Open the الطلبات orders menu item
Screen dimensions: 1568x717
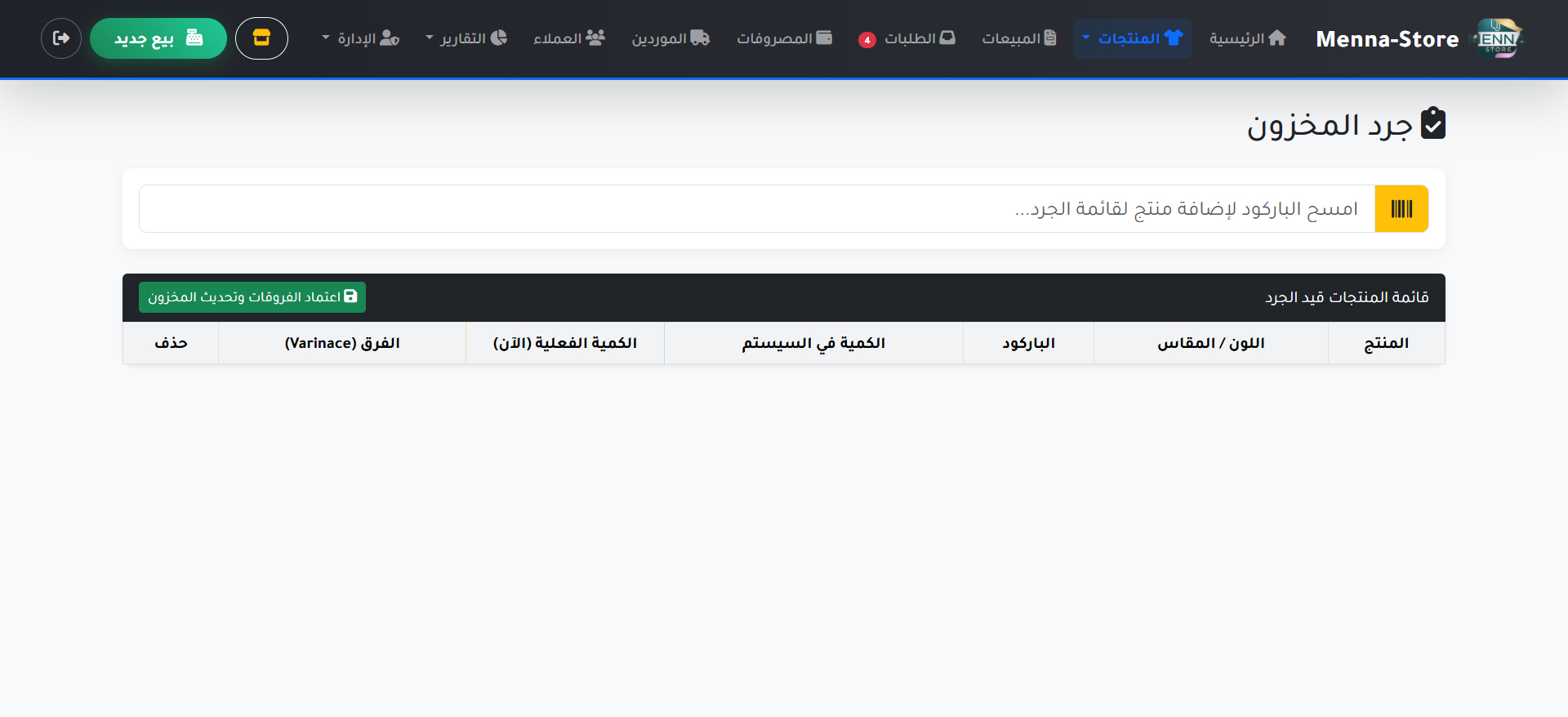pyautogui.click(x=919, y=38)
